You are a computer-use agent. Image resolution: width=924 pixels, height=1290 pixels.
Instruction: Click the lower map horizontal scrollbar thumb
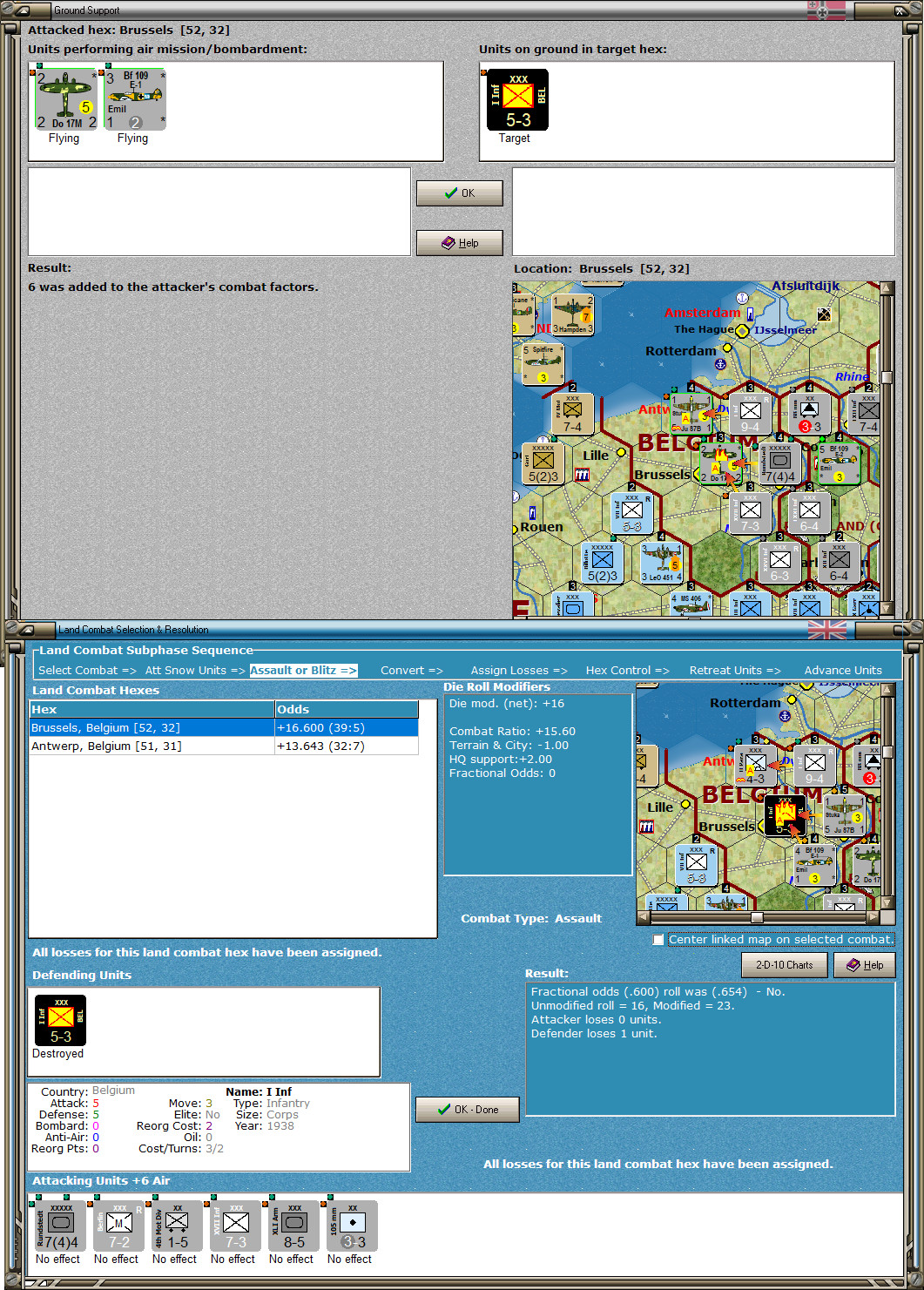757,917
